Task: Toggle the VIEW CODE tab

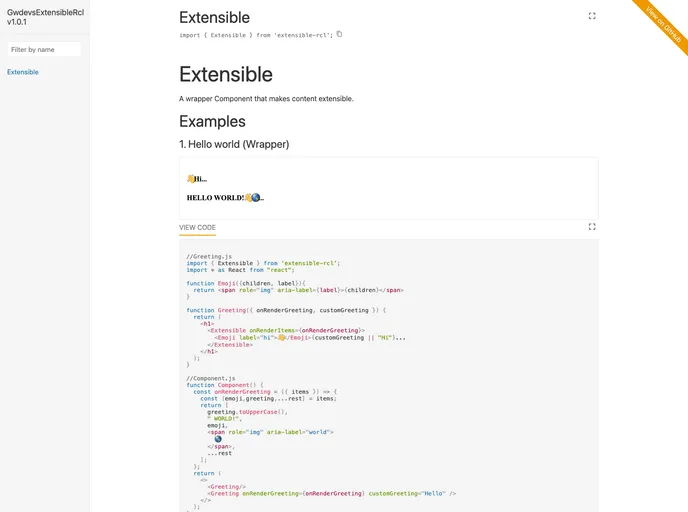Action: (x=197, y=228)
